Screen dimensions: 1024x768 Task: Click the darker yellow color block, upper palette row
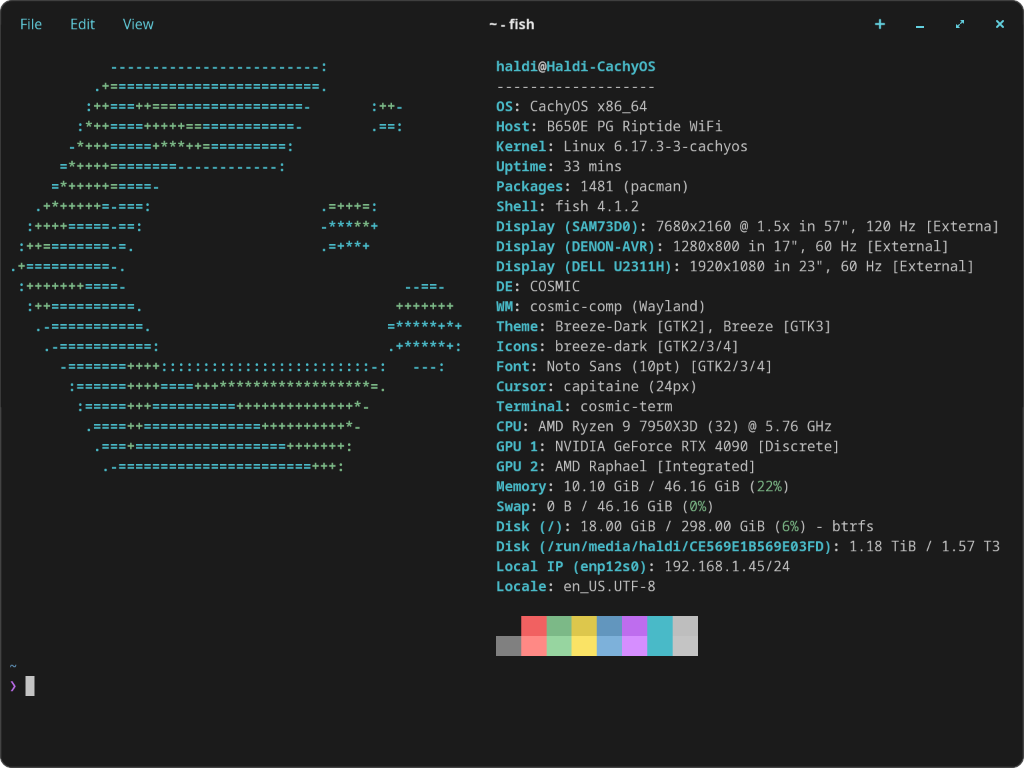click(x=584, y=626)
